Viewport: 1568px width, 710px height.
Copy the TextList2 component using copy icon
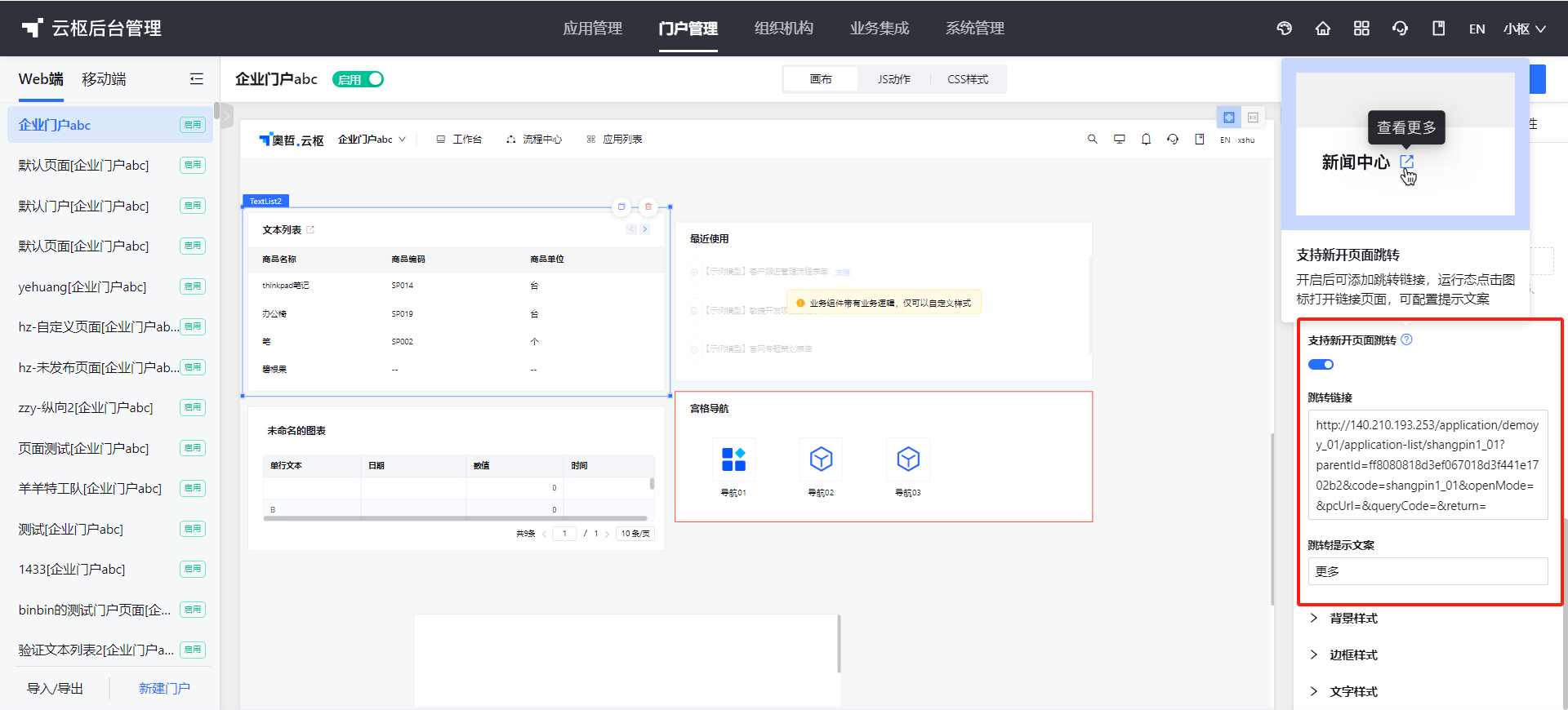[x=621, y=206]
